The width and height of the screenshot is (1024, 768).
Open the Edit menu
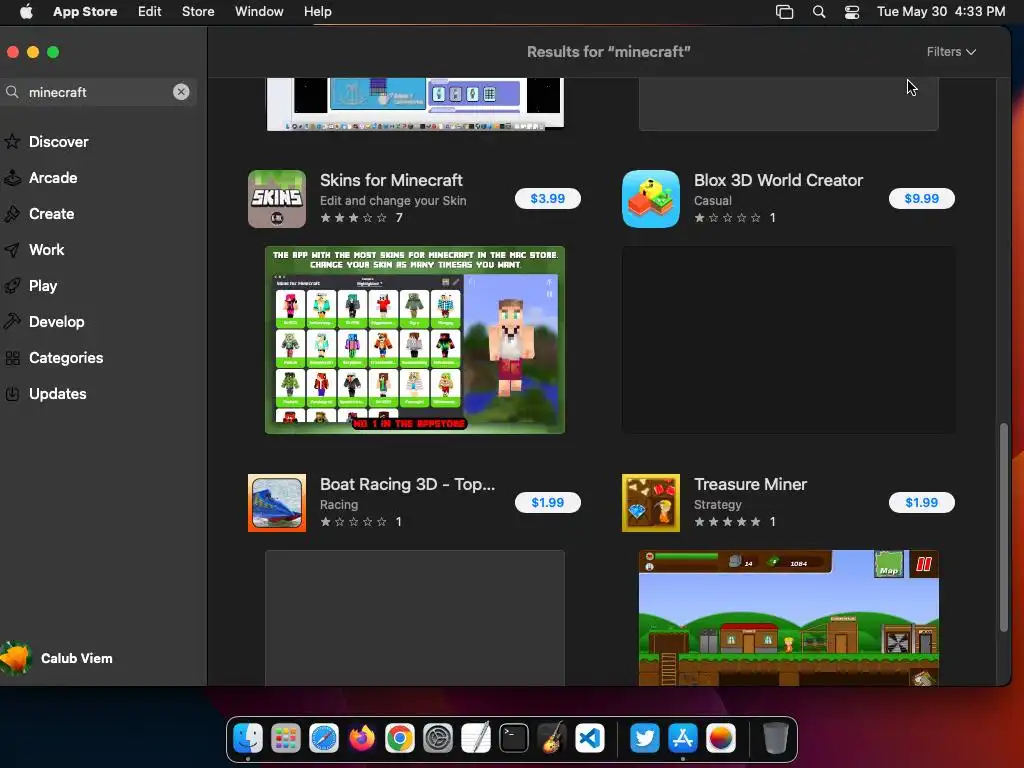click(150, 12)
